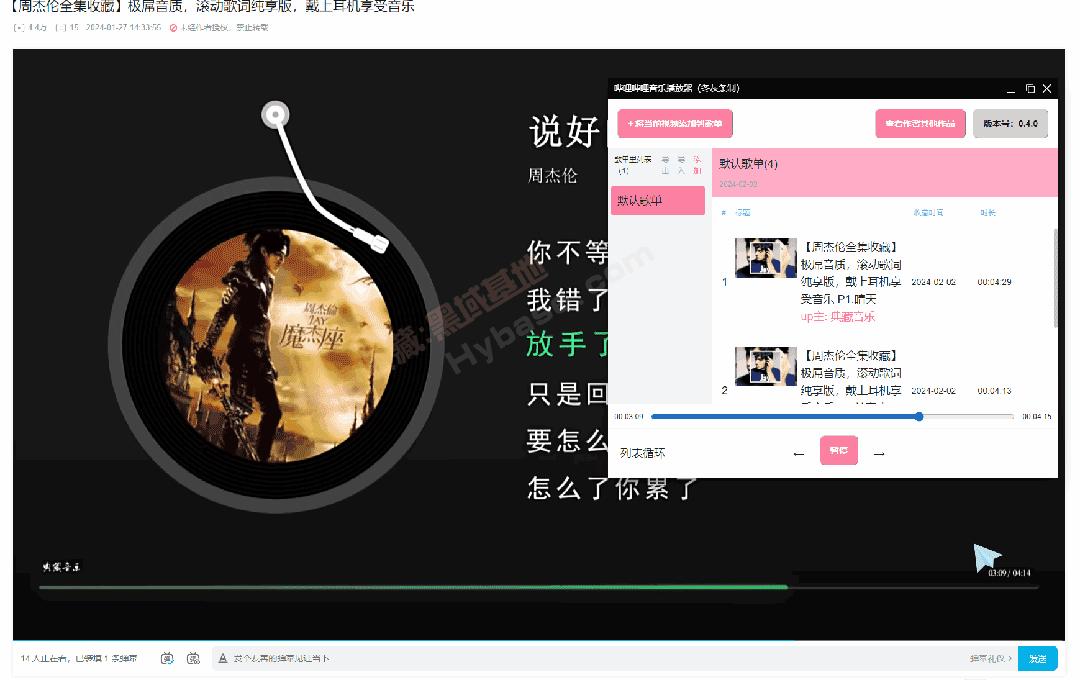1080x680 pixels.
Task: Seek using the blue music player progress slider
Action: tap(832, 417)
